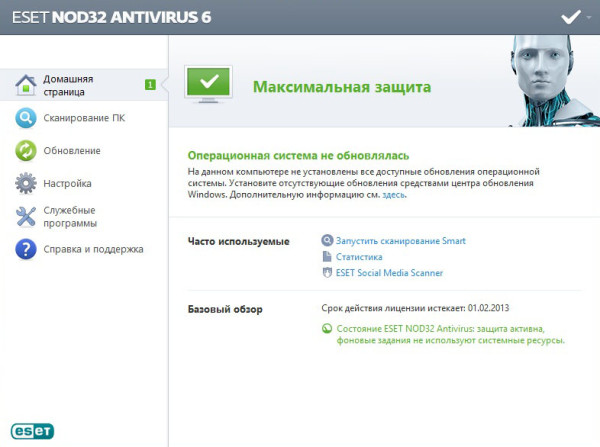Click the здесь link for more information
The image size is (600, 447).
[x=395, y=195]
